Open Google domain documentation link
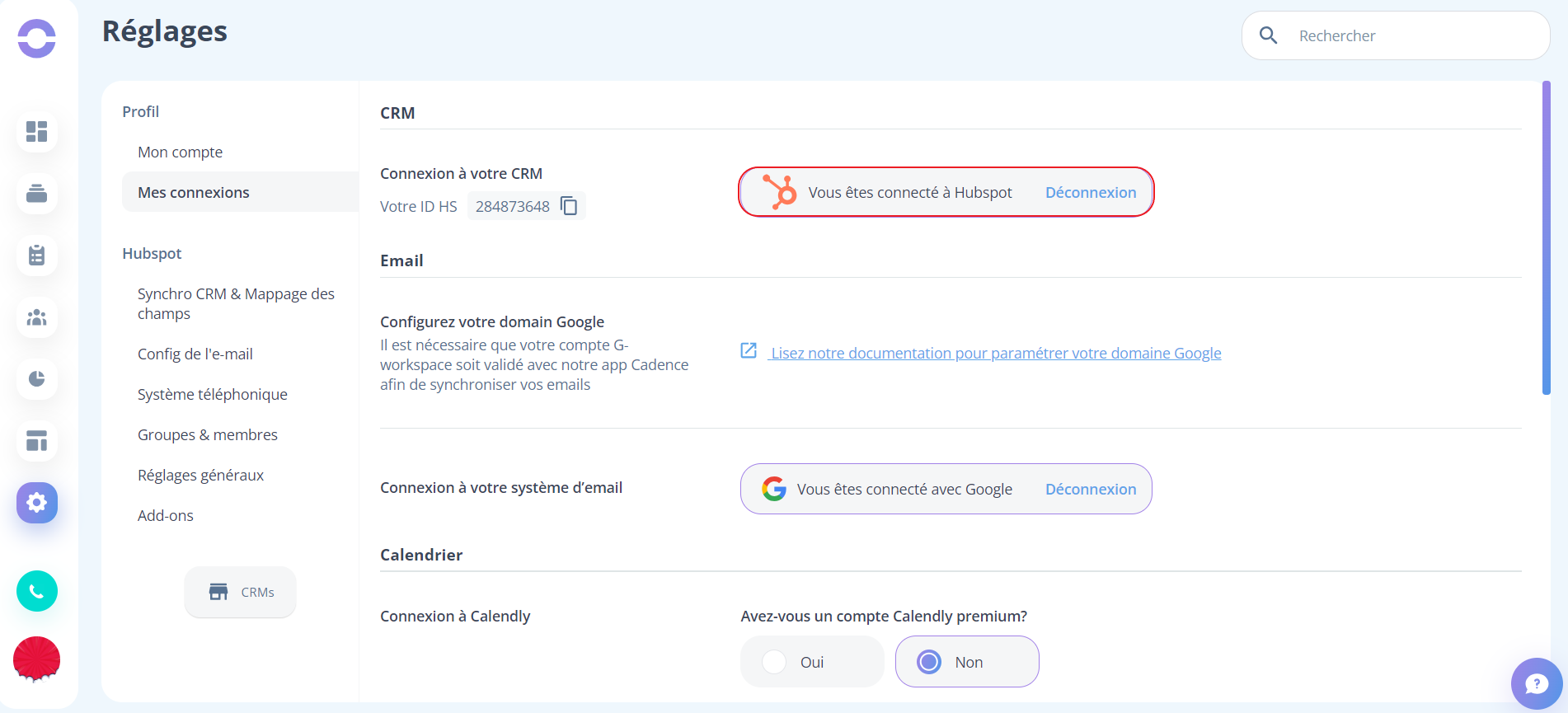This screenshot has height=713, width=1568. (996, 353)
